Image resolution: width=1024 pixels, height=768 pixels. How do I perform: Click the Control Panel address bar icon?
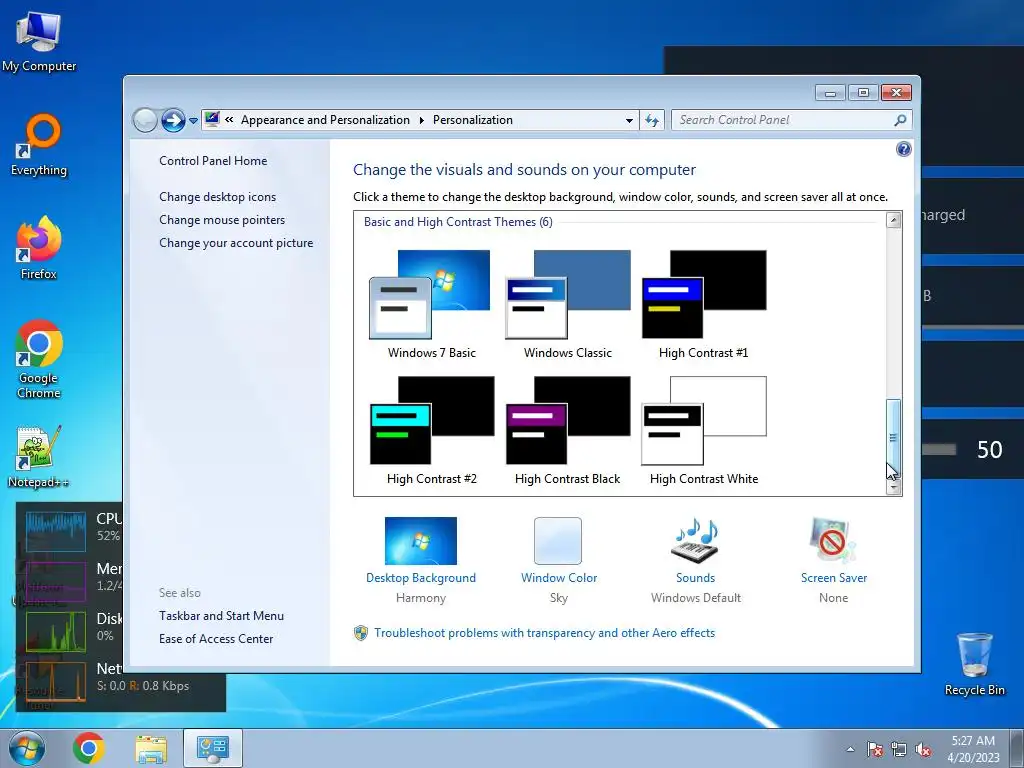point(212,120)
